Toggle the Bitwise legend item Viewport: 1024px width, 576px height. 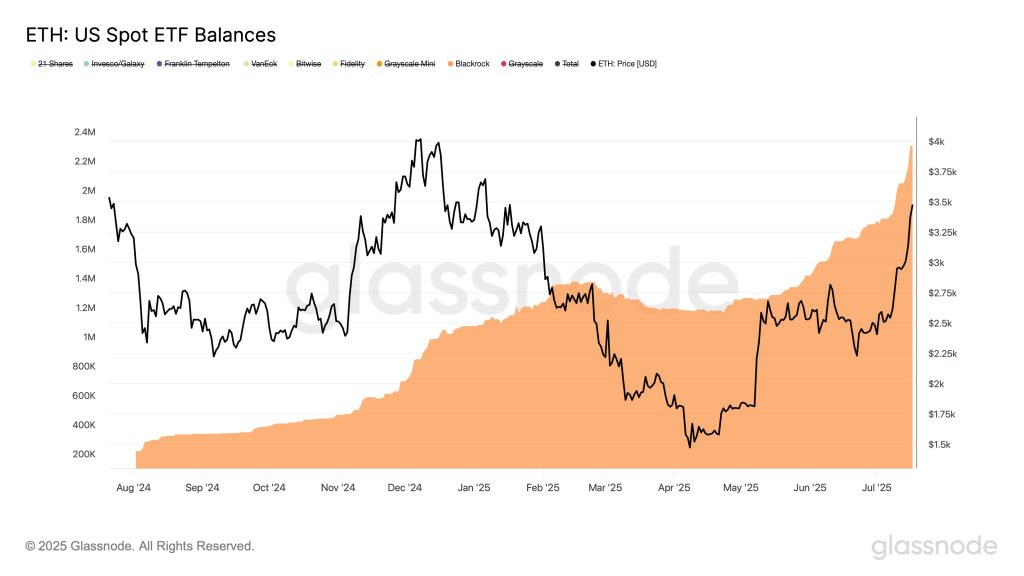point(308,63)
